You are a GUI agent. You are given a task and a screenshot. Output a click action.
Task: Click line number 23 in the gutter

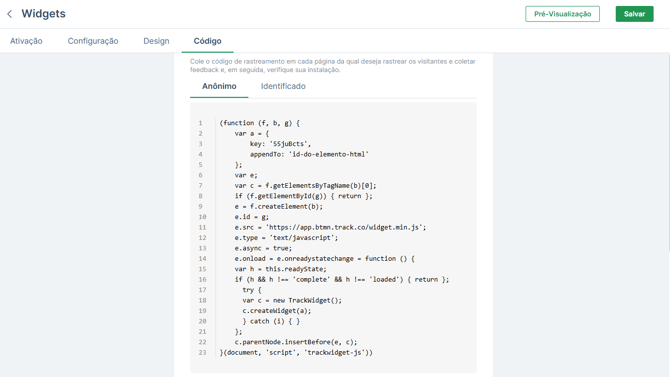(x=202, y=353)
